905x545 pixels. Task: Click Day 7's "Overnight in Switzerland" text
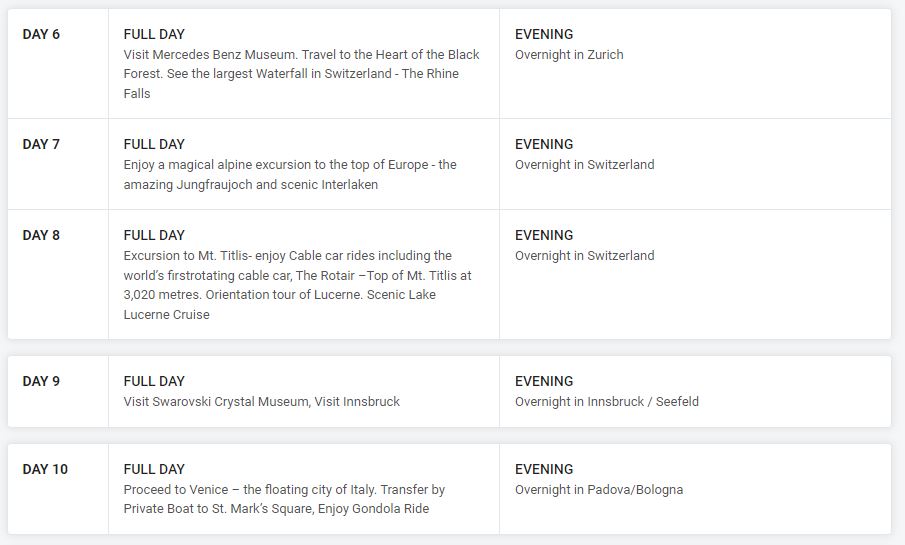(584, 164)
